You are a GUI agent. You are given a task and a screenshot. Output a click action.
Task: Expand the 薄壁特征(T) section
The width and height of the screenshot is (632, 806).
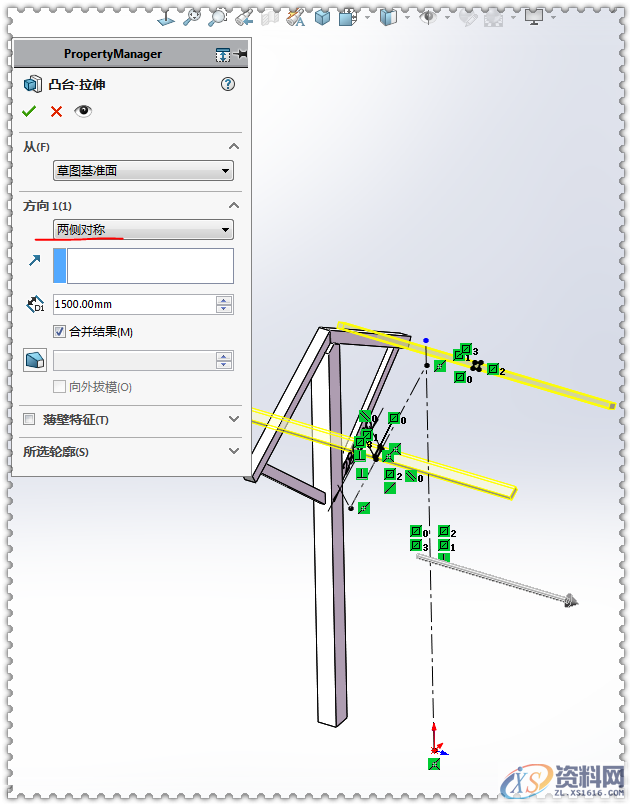(x=234, y=419)
